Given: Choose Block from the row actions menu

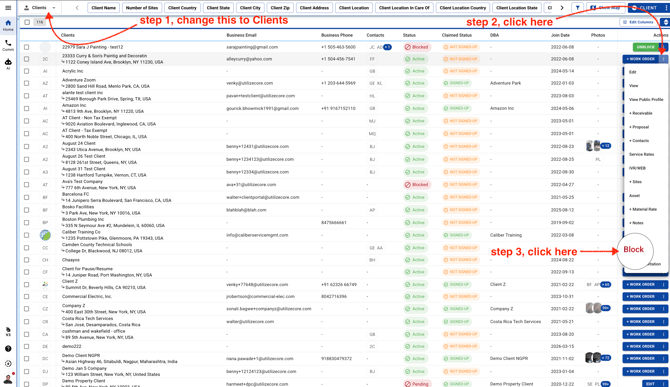Looking at the screenshot, I should 633,249.
